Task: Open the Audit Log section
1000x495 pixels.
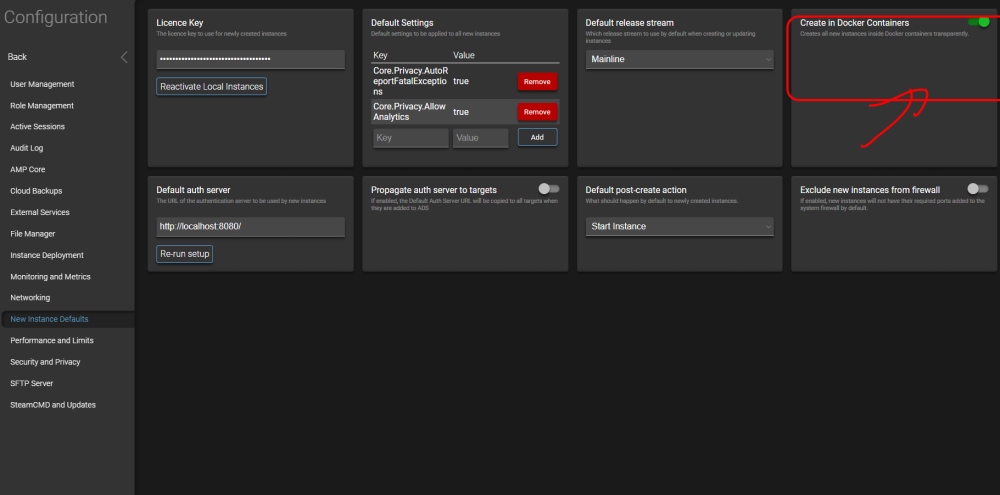Action: [x=27, y=148]
